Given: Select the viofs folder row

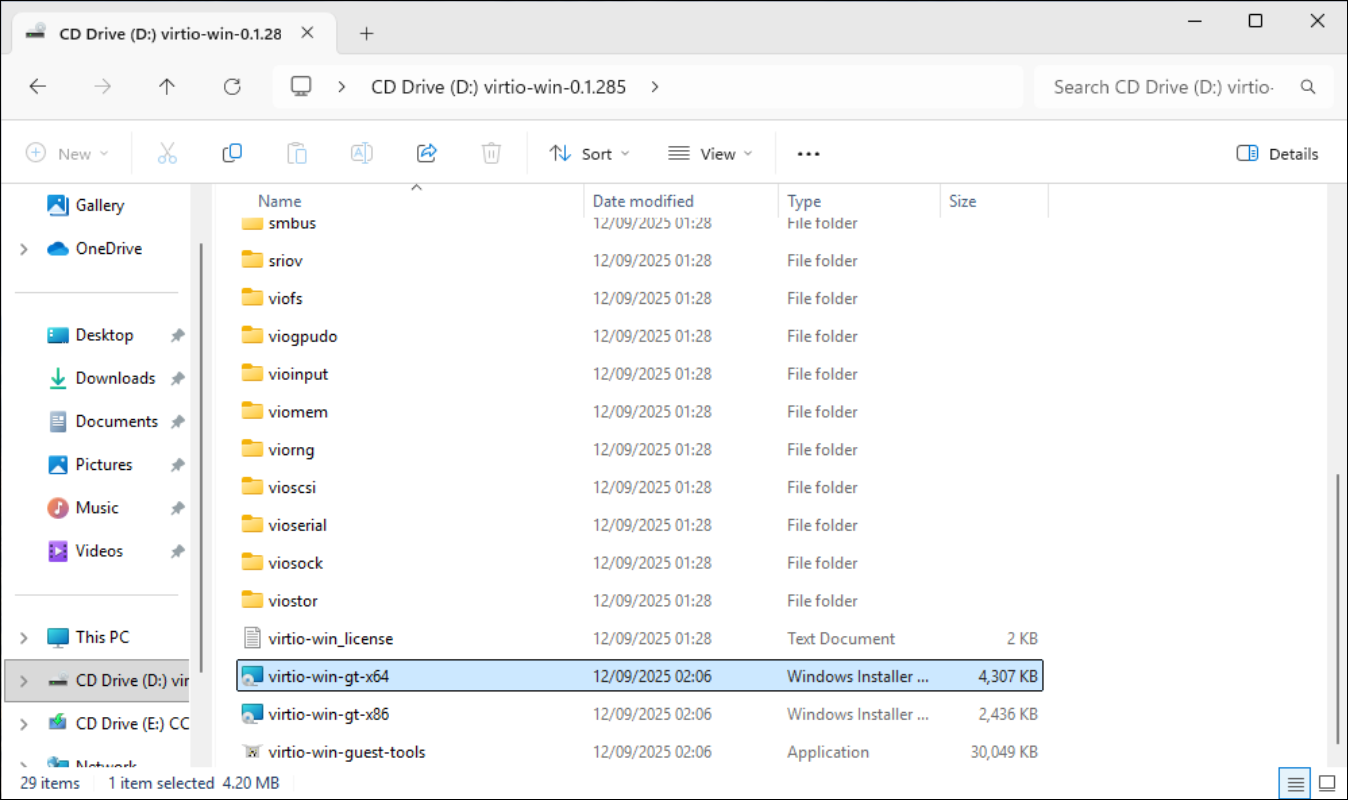Looking at the screenshot, I should tap(640, 298).
